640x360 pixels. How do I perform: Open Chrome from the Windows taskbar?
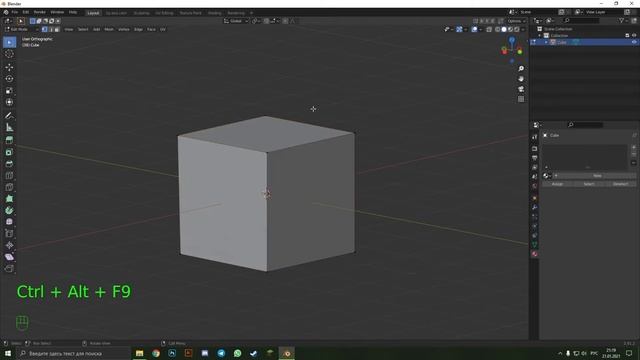[x=156, y=353]
